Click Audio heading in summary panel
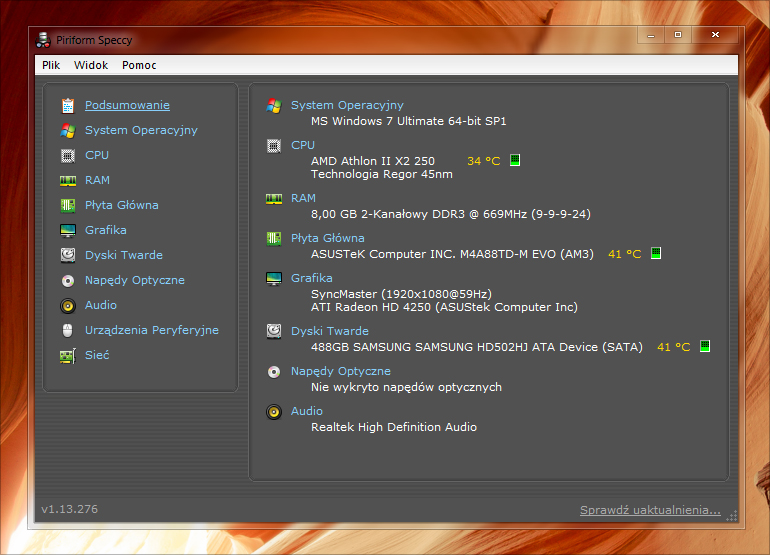The height and width of the screenshot is (555, 770). pos(306,411)
